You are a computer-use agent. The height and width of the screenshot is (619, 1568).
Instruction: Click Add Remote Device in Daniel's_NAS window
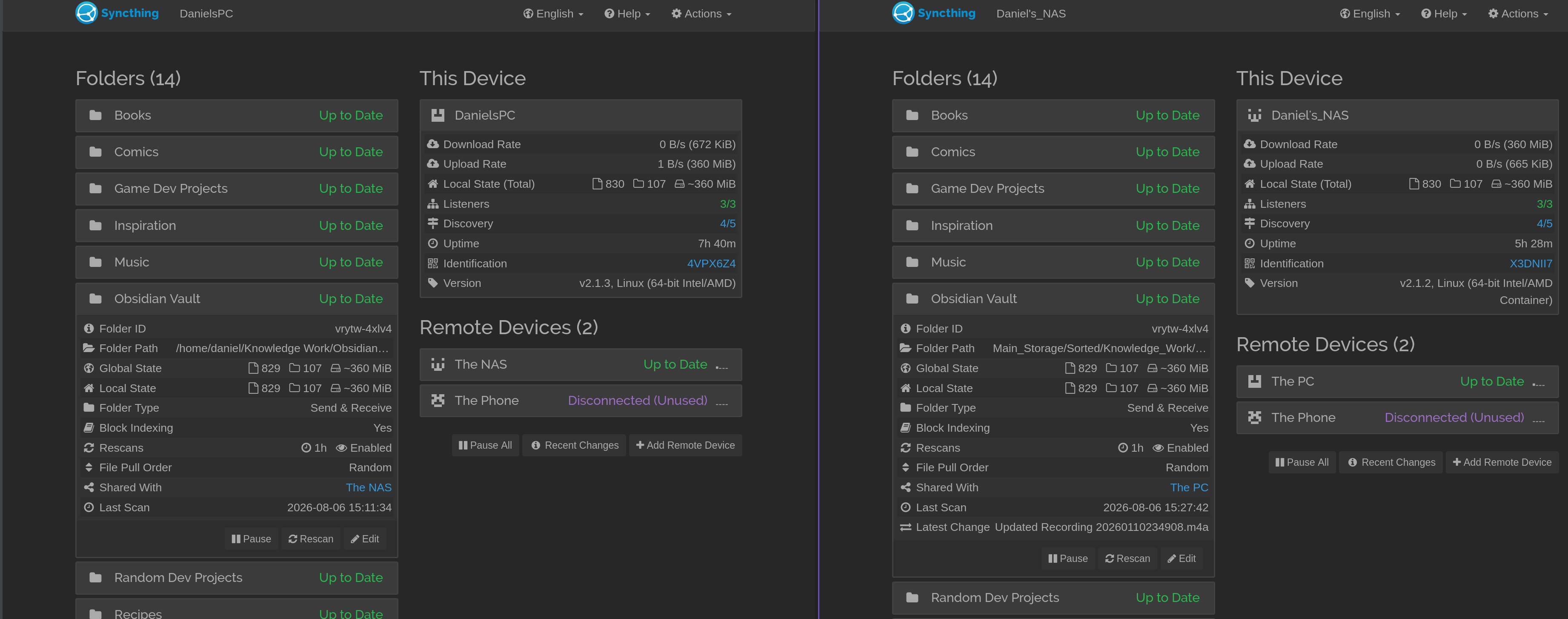tap(1502, 463)
